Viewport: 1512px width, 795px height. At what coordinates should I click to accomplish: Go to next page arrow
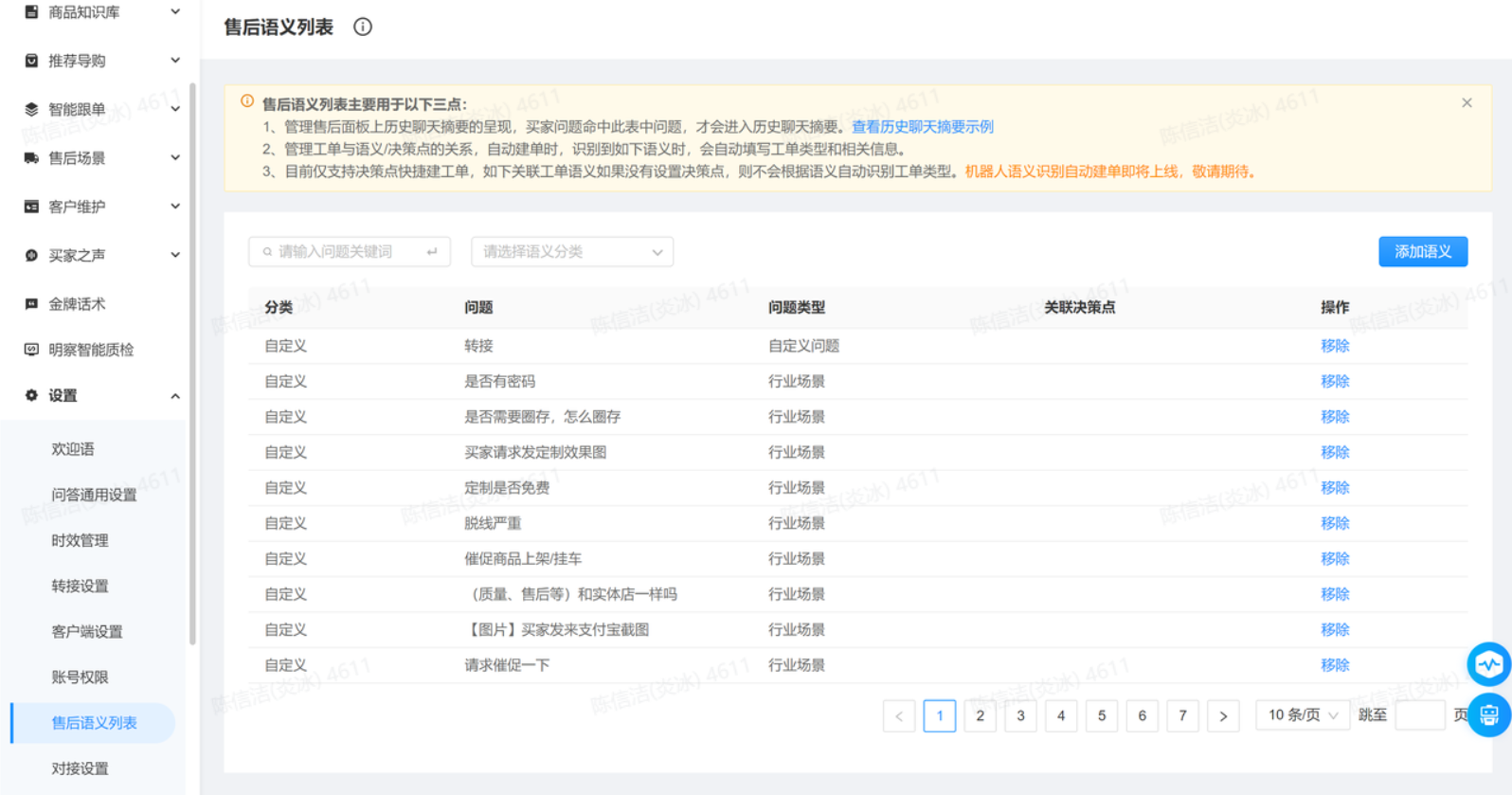click(1223, 716)
